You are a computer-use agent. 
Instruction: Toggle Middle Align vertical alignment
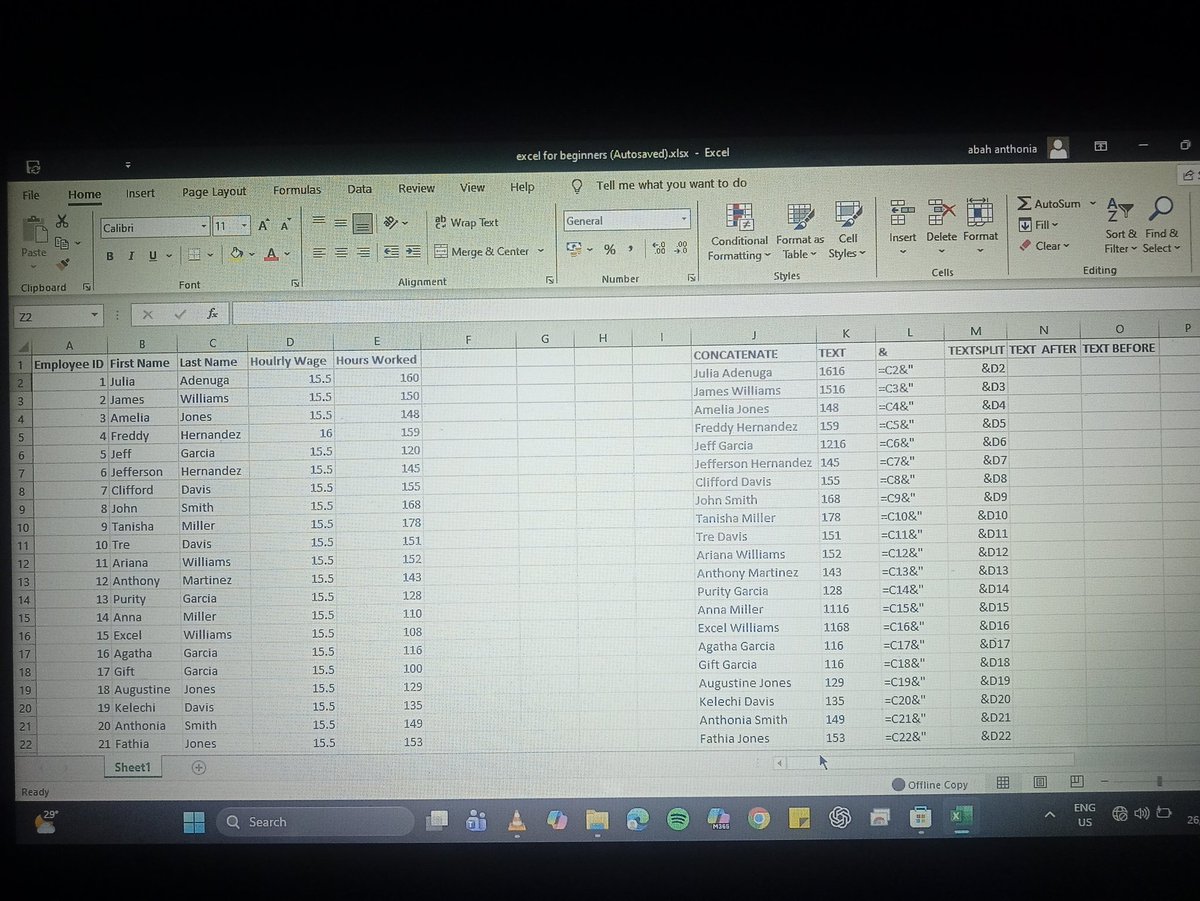point(340,223)
